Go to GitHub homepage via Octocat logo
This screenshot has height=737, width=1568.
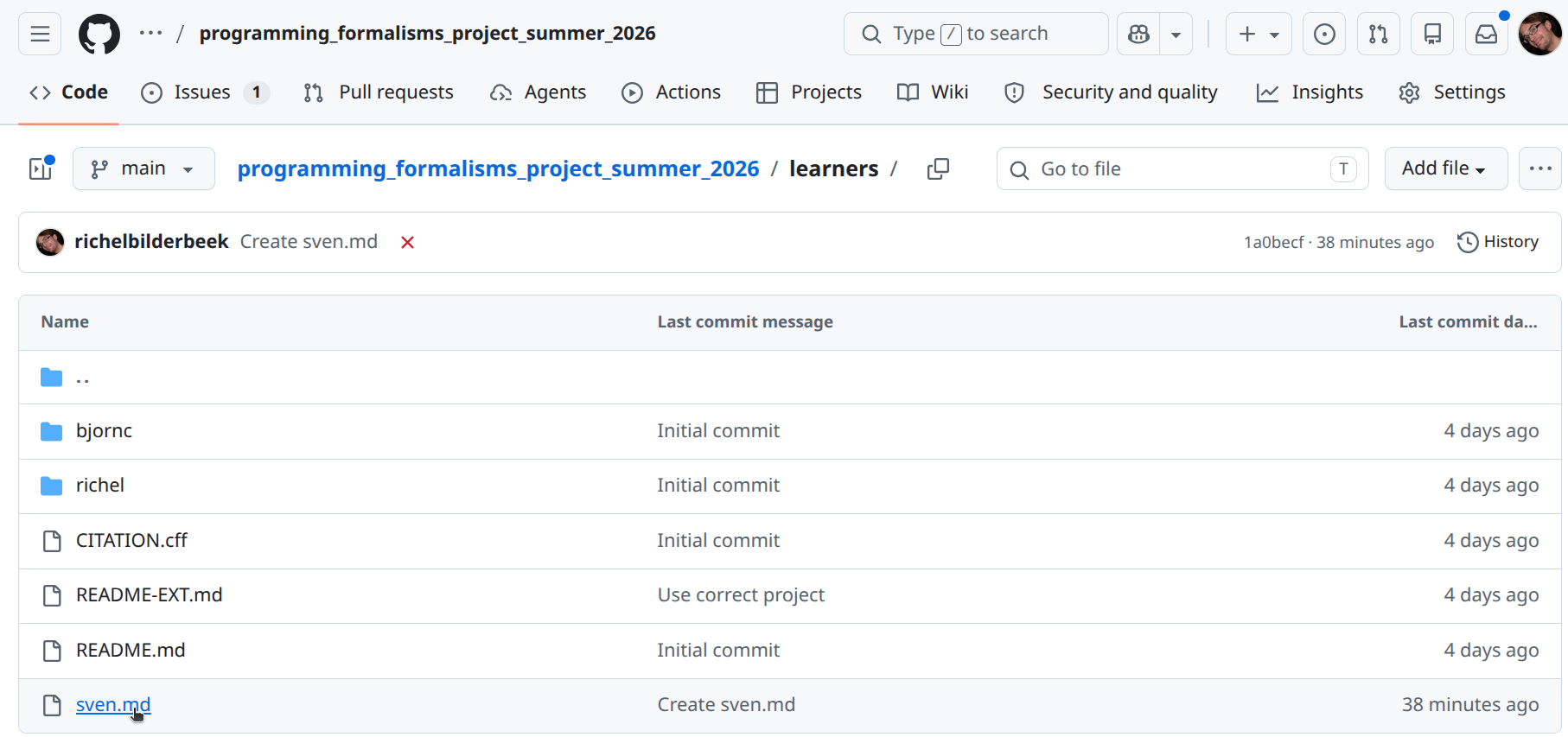pyautogui.click(x=99, y=34)
